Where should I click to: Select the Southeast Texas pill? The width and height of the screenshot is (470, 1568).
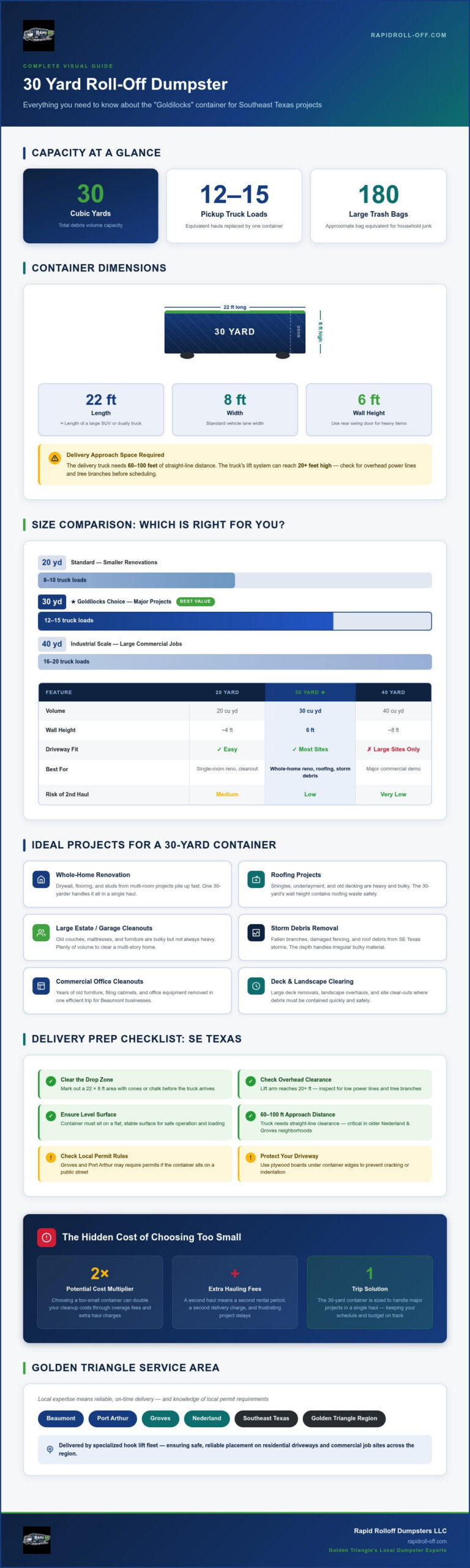(x=266, y=1418)
